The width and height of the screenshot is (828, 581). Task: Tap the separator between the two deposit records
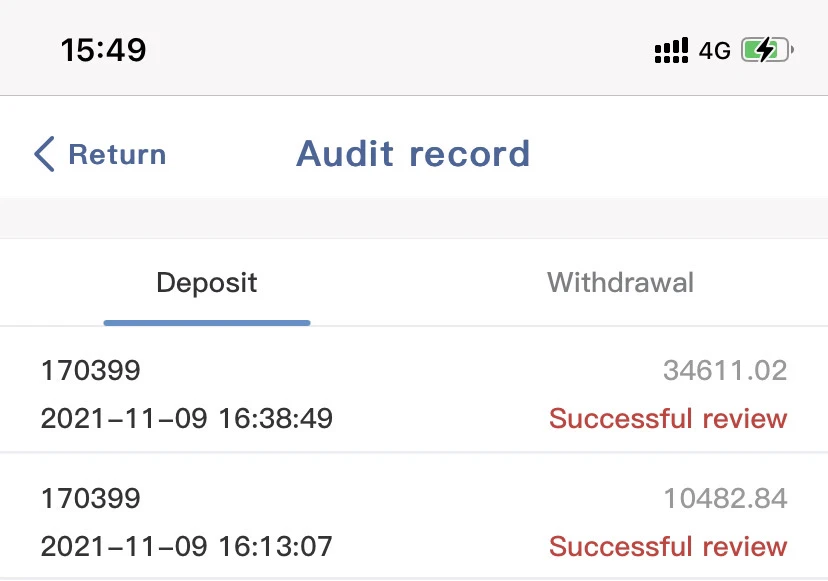(x=414, y=453)
